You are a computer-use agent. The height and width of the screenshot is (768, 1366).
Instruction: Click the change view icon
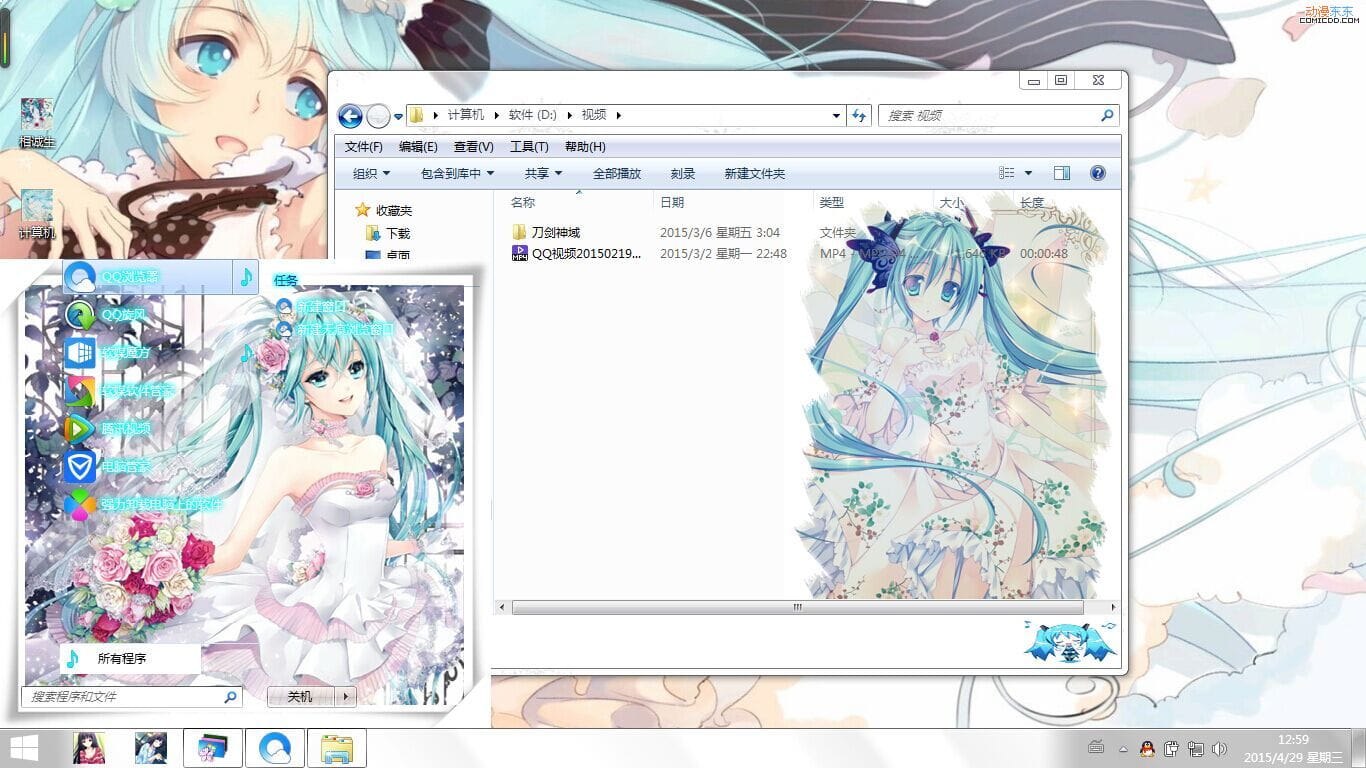pos(1007,174)
